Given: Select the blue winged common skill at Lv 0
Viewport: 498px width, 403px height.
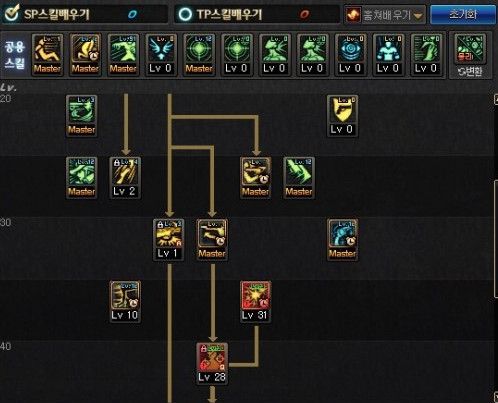Looking at the screenshot, I should coord(161,55).
